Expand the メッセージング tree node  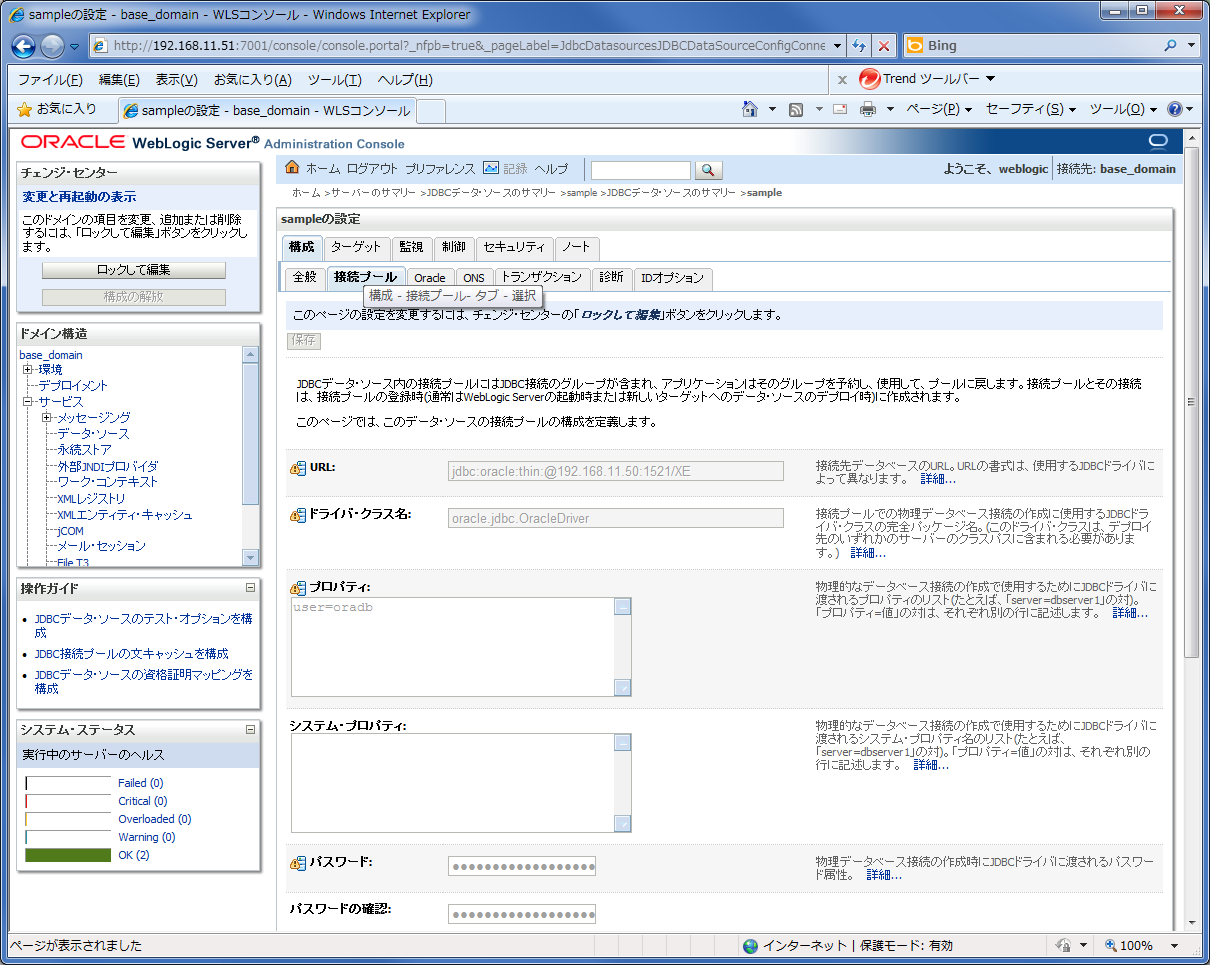point(47,418)
